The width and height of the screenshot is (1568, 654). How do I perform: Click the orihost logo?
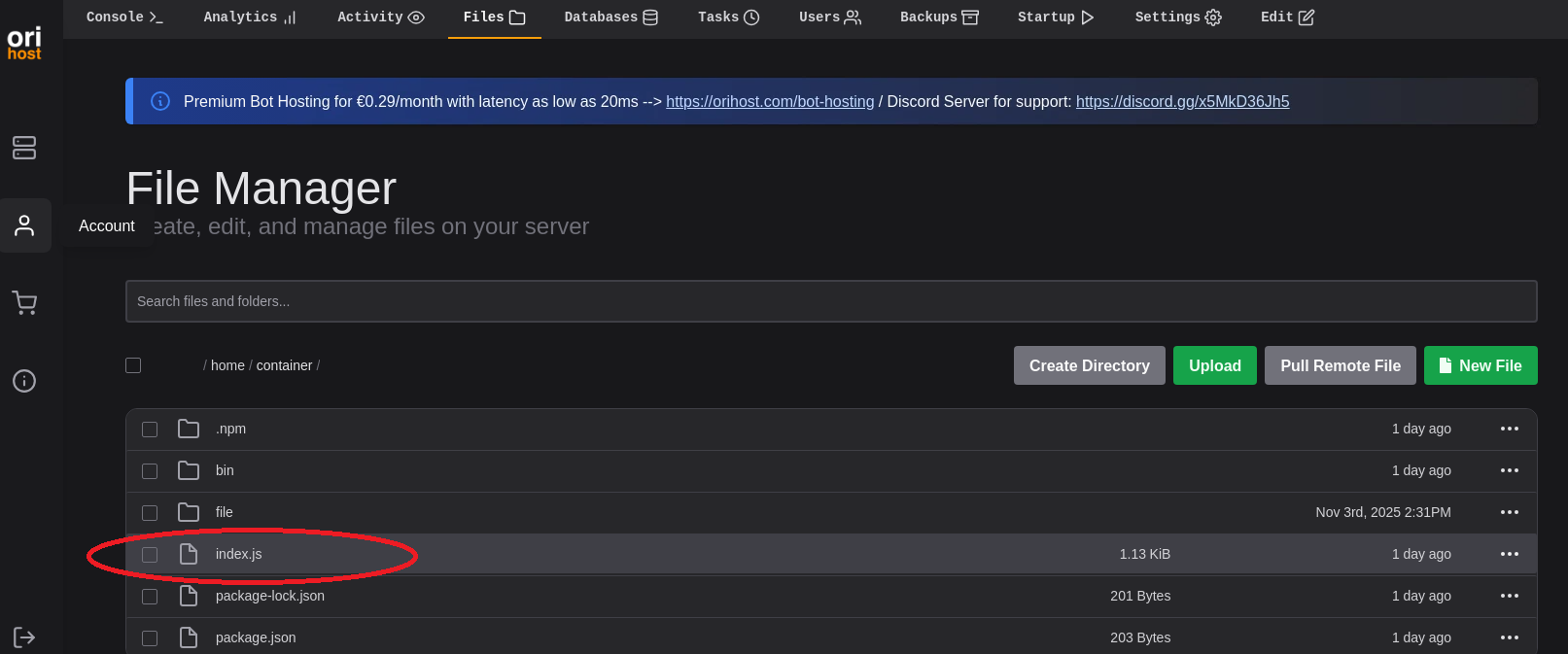click(x=24, y=43)
